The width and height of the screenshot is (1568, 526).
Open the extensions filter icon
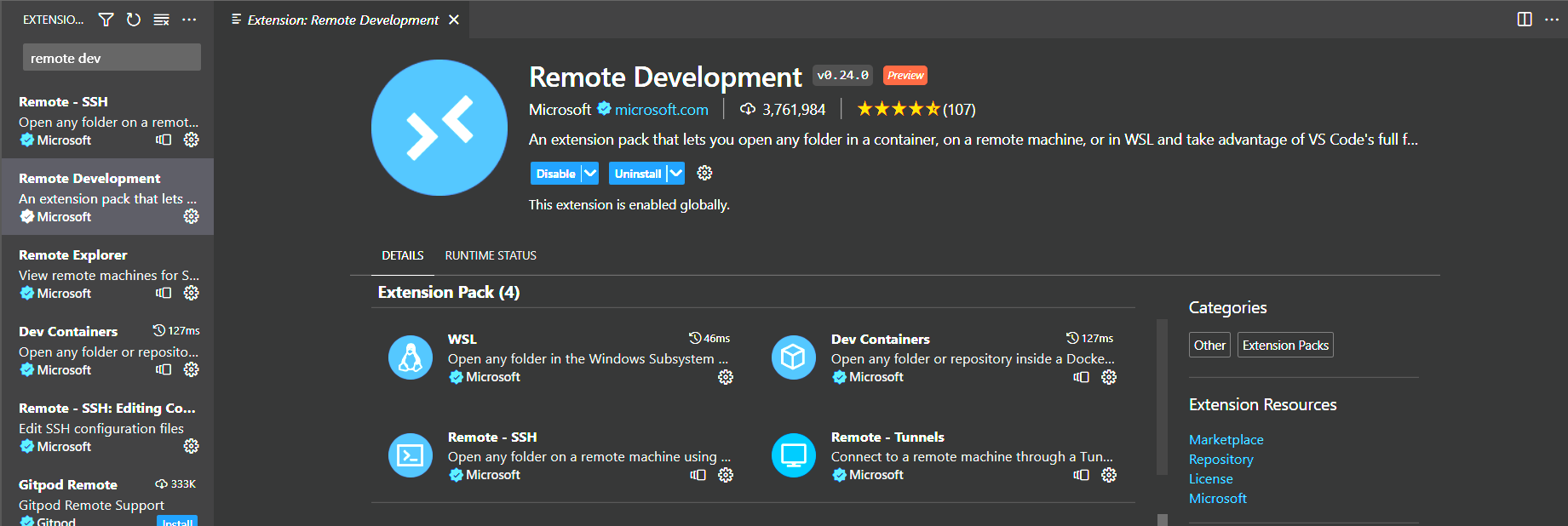tap(106, 20)
